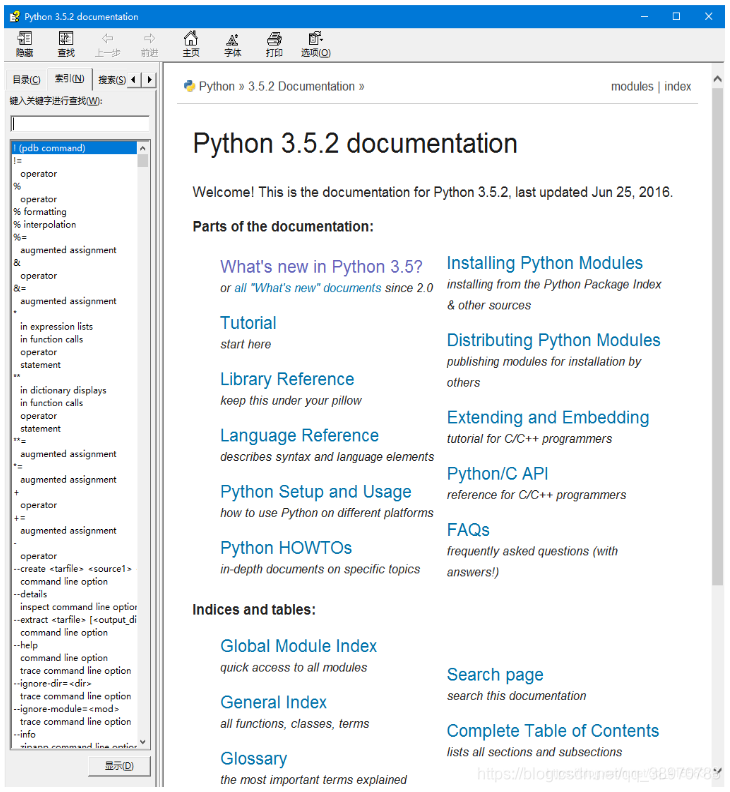The width and height of the screenshot is (730, 792).
Task: Click the content pane scrollbar thumb
Action: pyautogui.click(x=717, y=337)
